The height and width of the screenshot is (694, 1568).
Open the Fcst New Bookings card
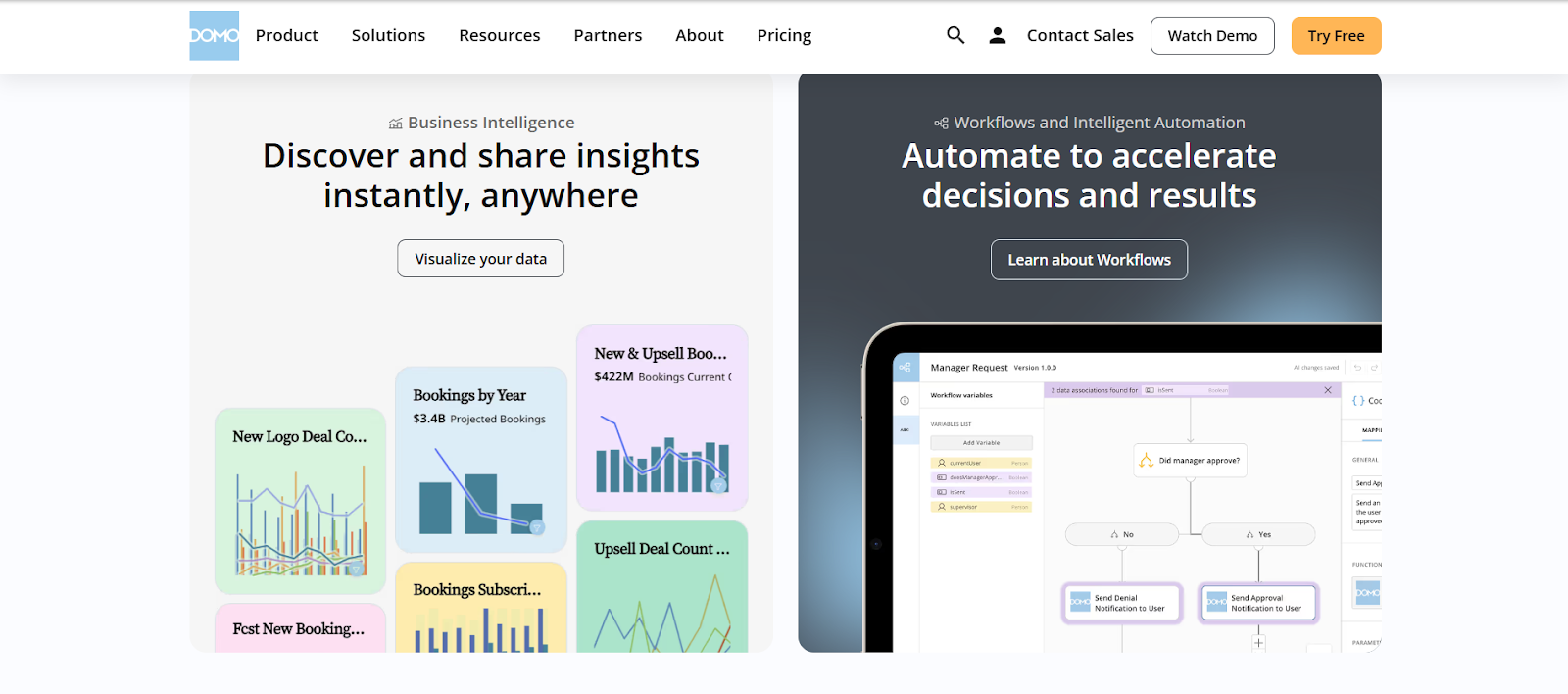click(300, 628)
